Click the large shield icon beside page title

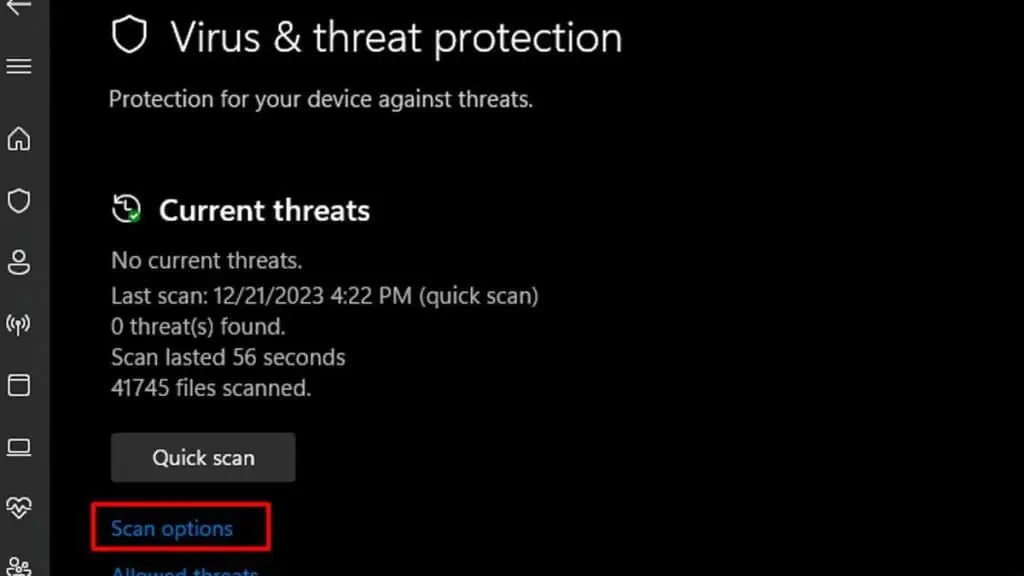[x=129, y=35]
